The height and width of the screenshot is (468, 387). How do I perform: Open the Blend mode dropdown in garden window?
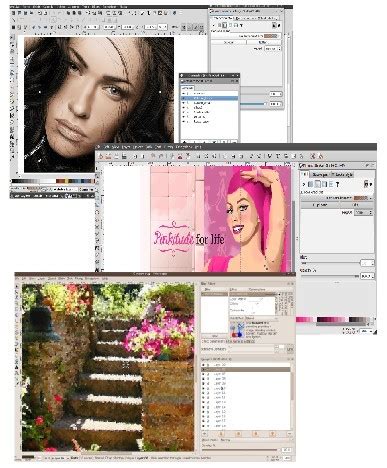pos(257,440)
